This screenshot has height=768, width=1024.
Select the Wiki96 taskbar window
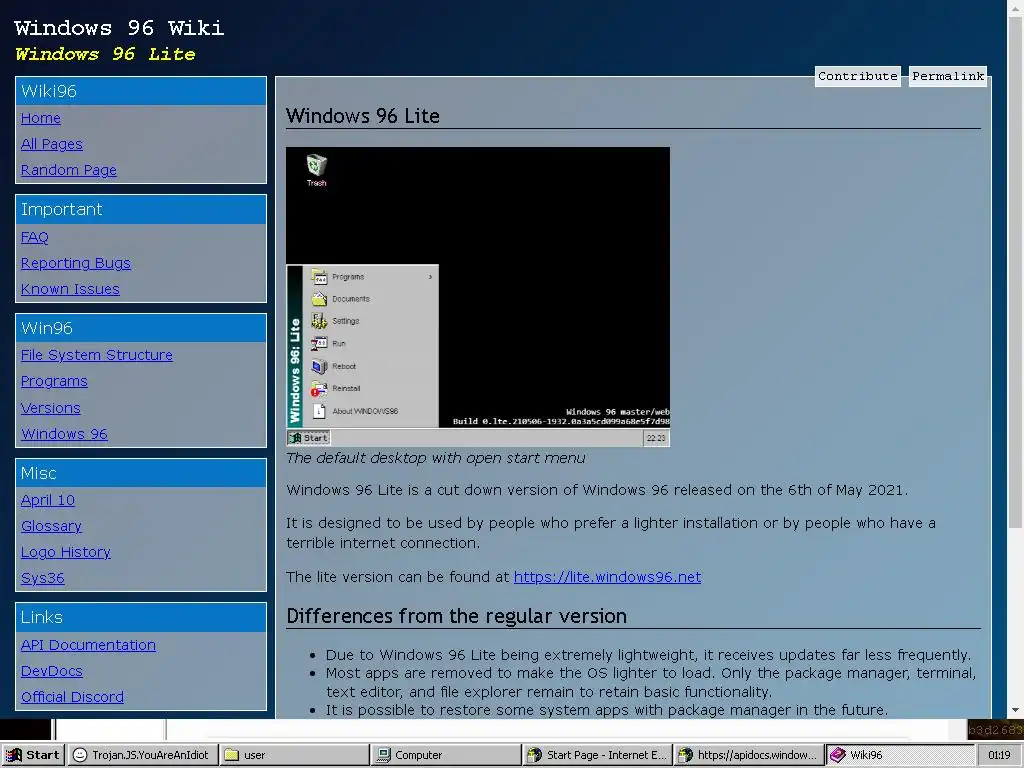tap(900, 755)
